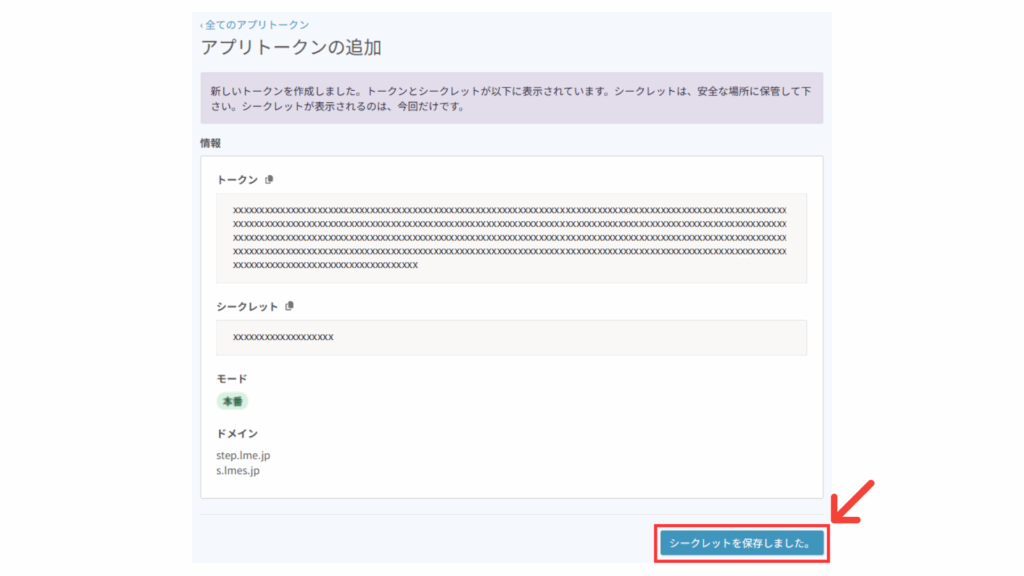Click the new-token notice message
The height and width of the screenshot is (576, 1024).
tap(511, 98)
